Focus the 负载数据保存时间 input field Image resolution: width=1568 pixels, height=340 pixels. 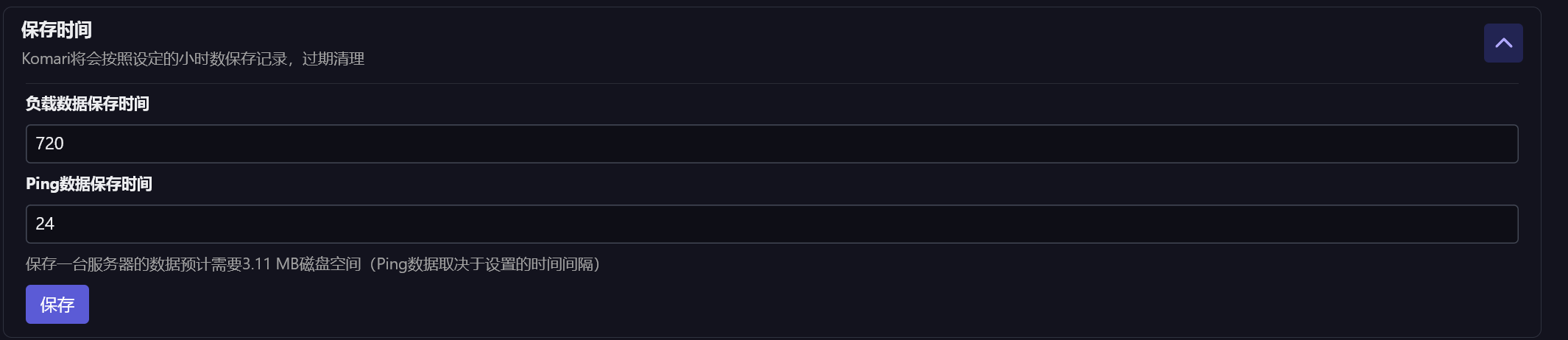point(771,144)
